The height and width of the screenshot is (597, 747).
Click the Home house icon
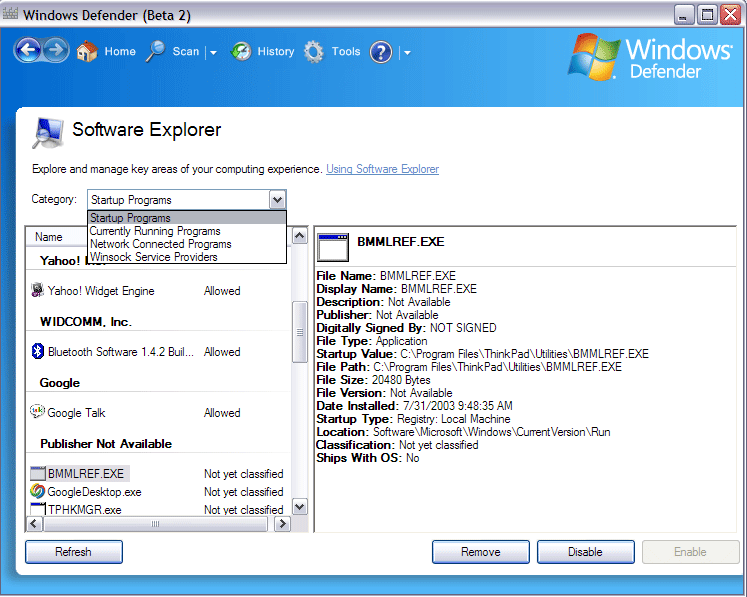click(x=87, y=51)
